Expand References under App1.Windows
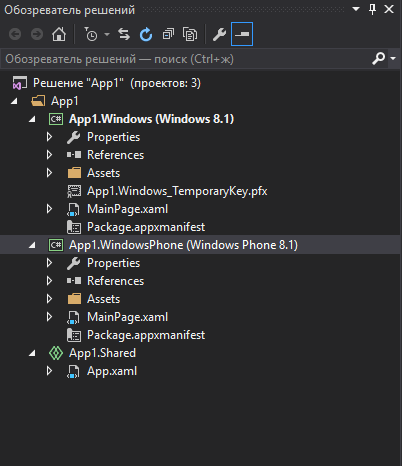The height and width of the screenshot is (466, 402). click(x=49, y=155)
